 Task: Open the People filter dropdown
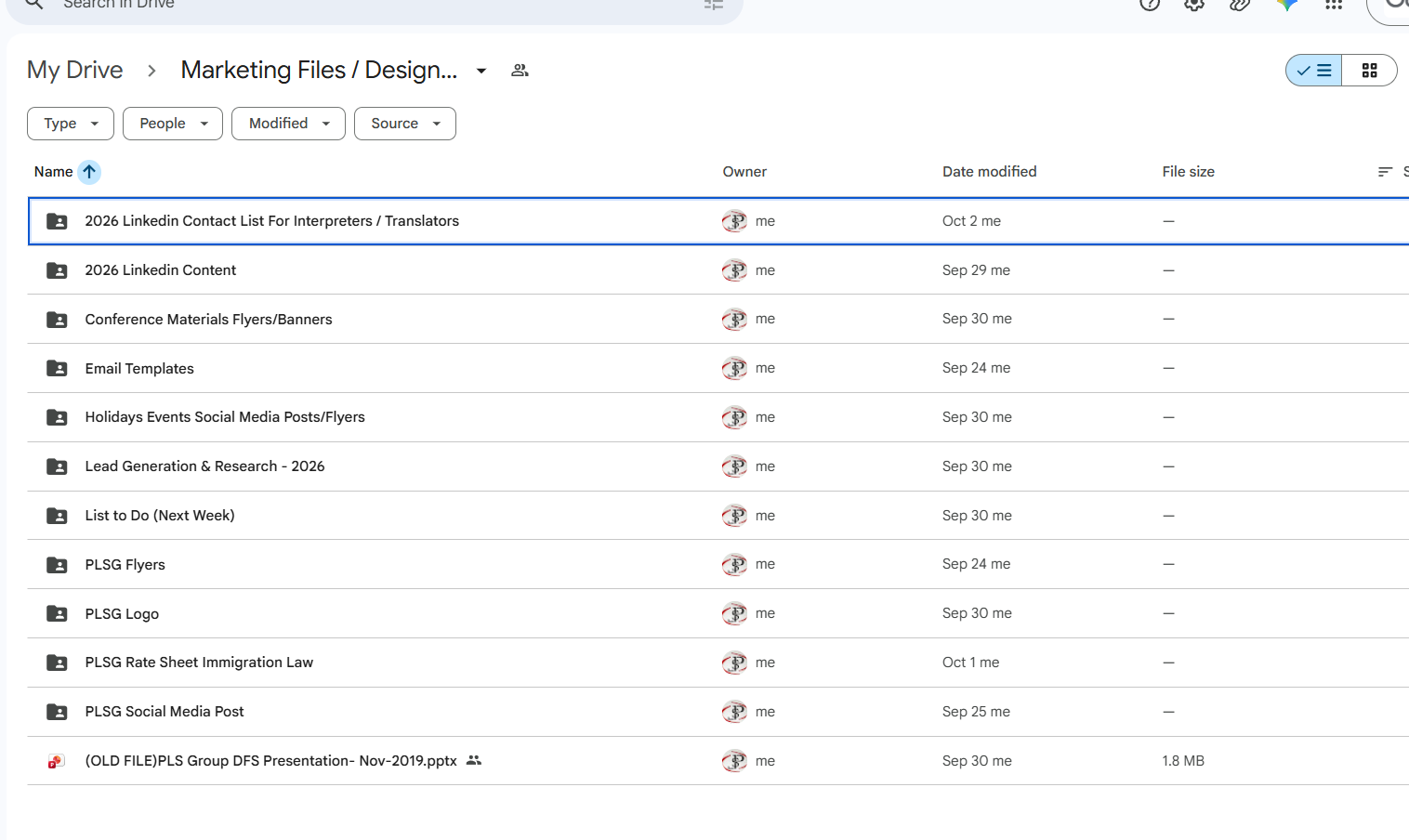[173, 124]
